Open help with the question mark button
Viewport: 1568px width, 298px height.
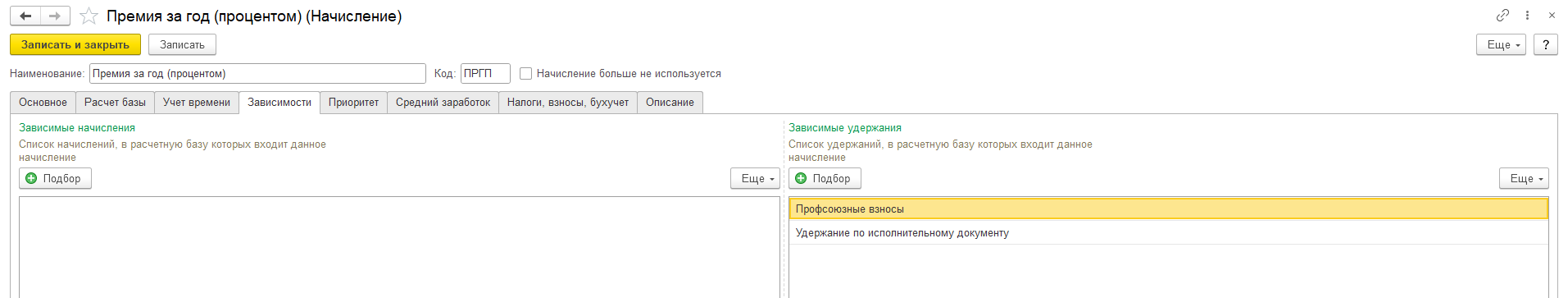[x=1546, y=44]
